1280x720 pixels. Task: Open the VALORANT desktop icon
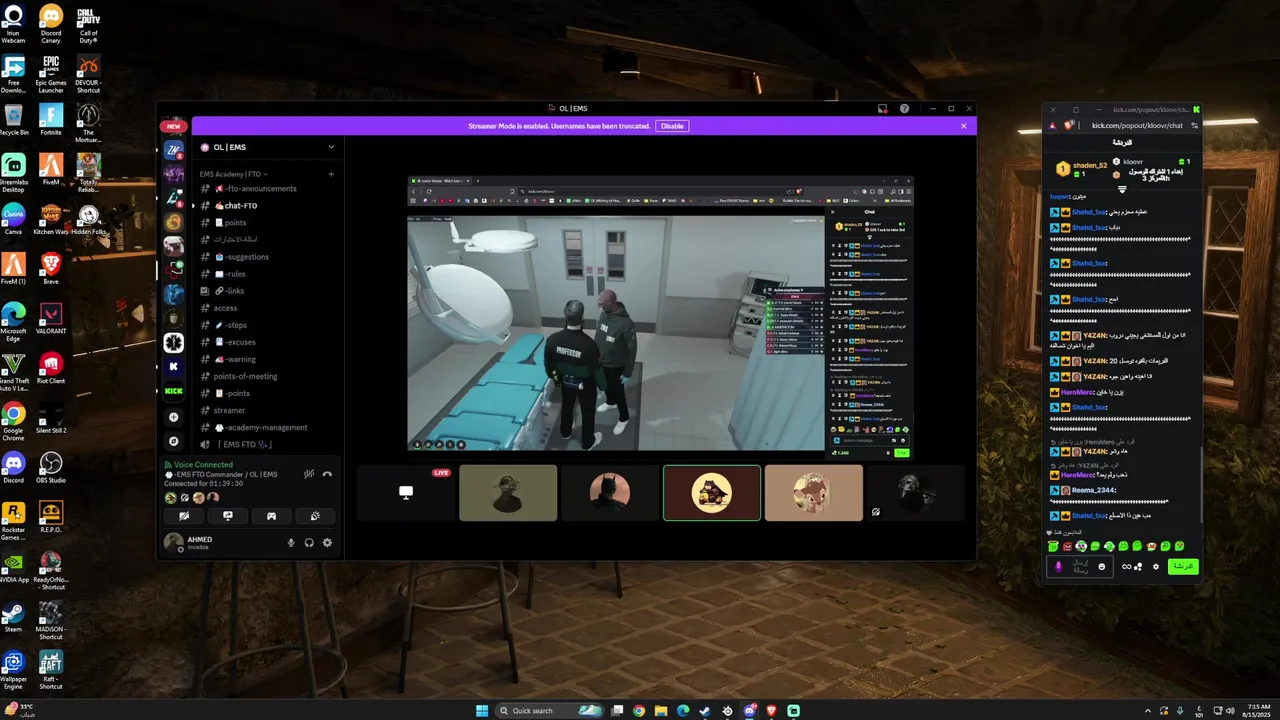[x=51, y=319]
